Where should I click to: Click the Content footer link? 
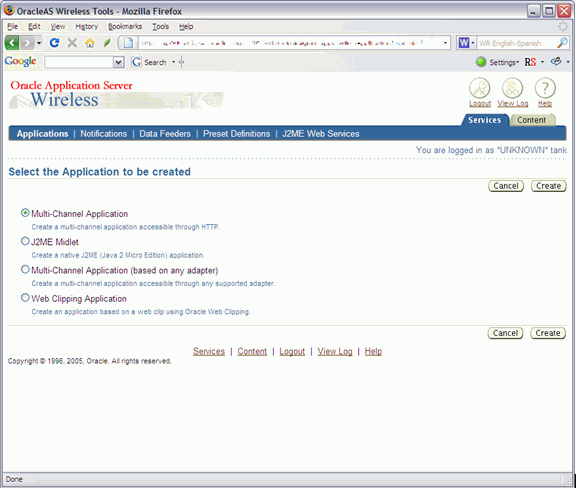pyautogui.click(x=252, y=351)
